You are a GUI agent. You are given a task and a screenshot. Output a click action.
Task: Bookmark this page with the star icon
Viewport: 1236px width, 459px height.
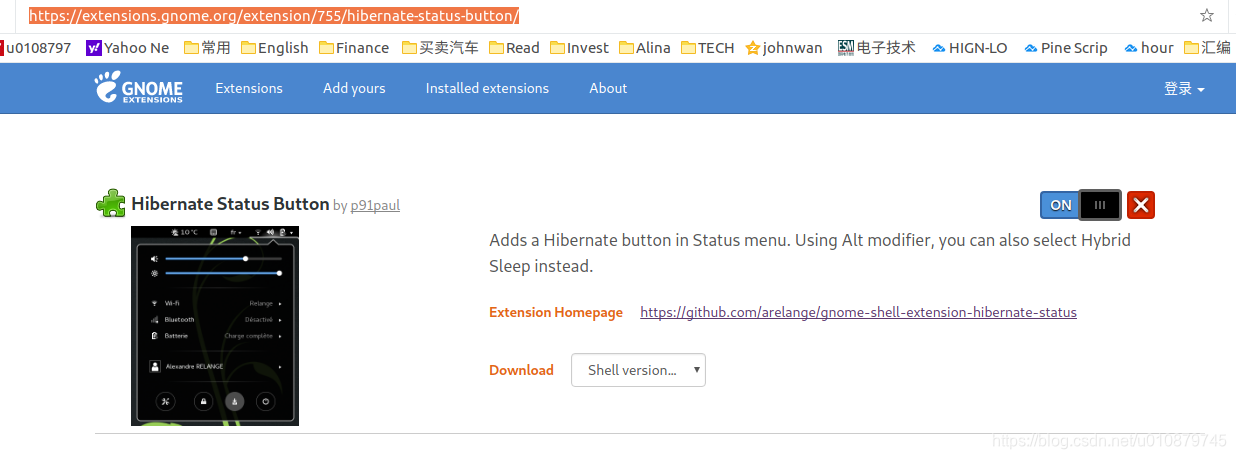click(1206, 16)
